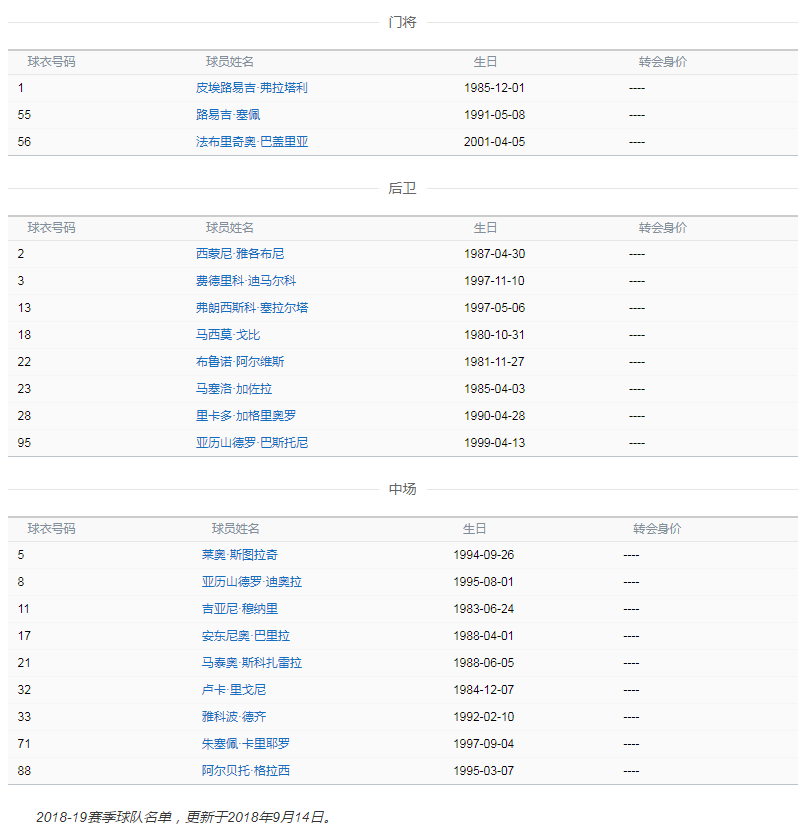Click 朱塞佩·卡里耶罗 player link
The image size is (803, 825).
(x=245, y=744)
